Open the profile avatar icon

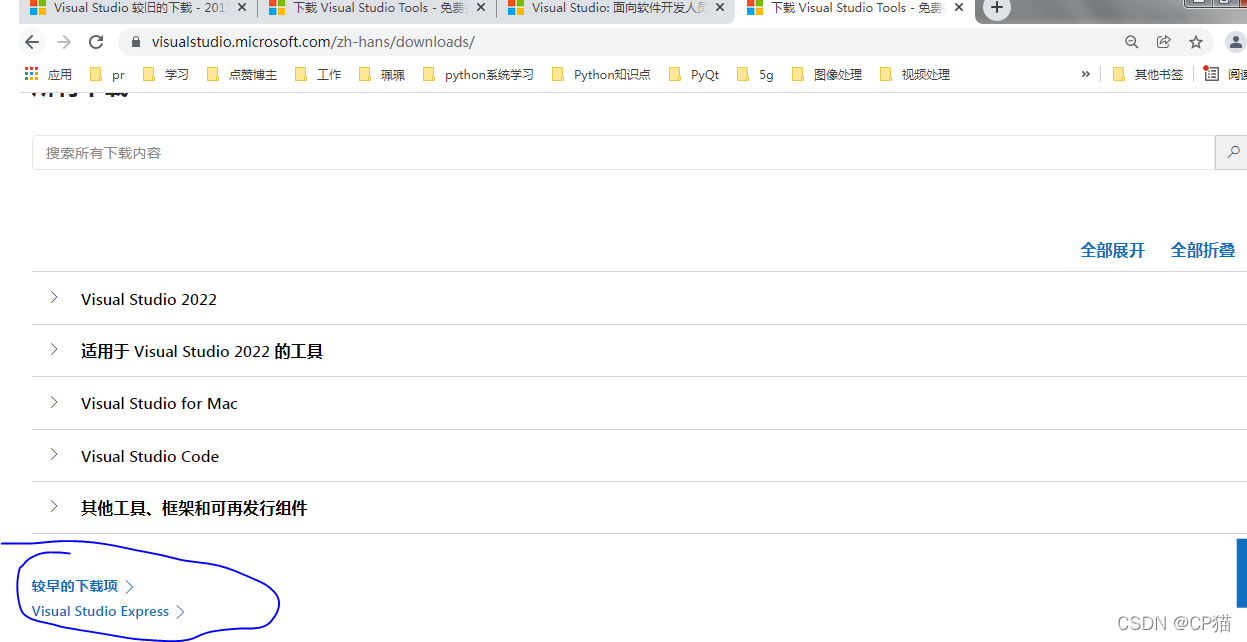pos(1234,42)
